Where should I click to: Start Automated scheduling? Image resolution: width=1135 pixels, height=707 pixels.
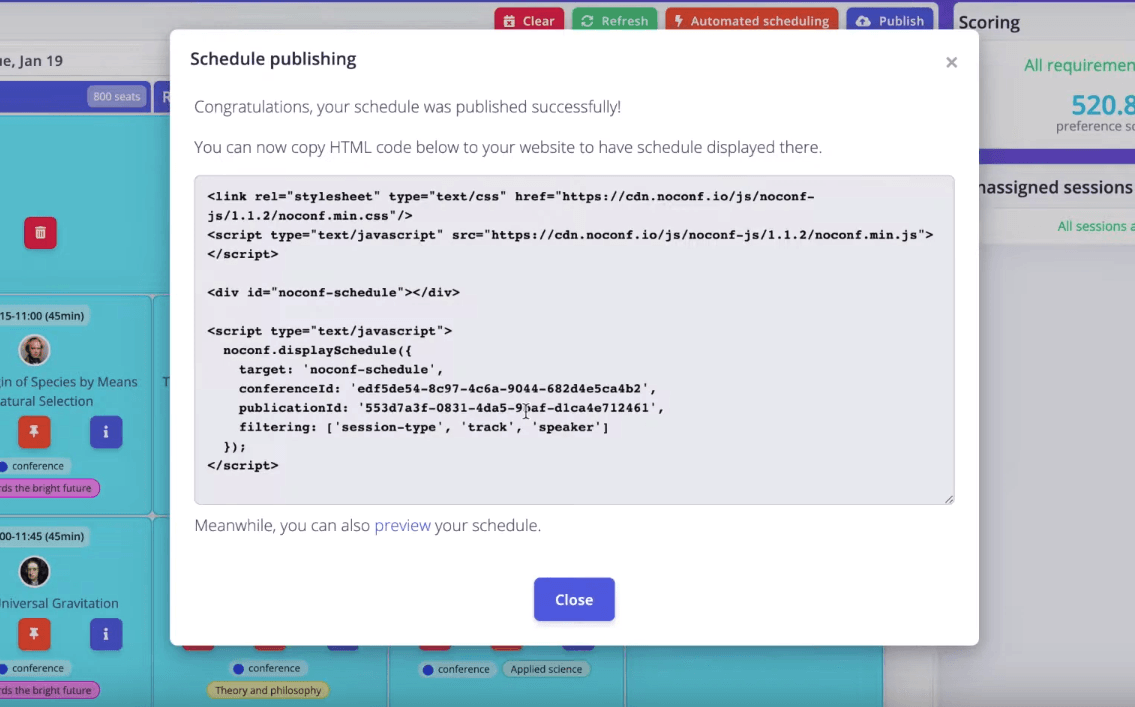(x=751, y=20)
